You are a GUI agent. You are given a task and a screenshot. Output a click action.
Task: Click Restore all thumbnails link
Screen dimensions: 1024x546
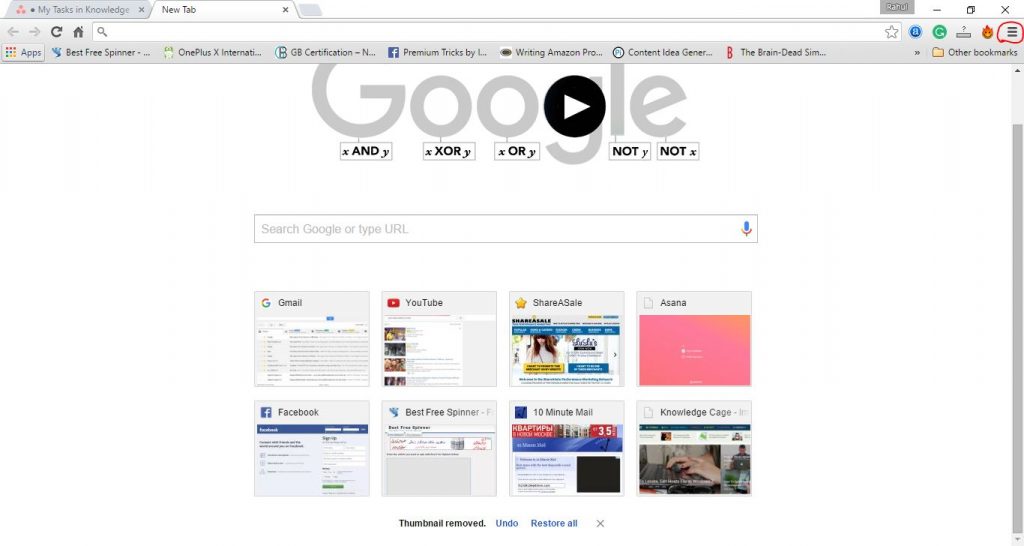554,523
